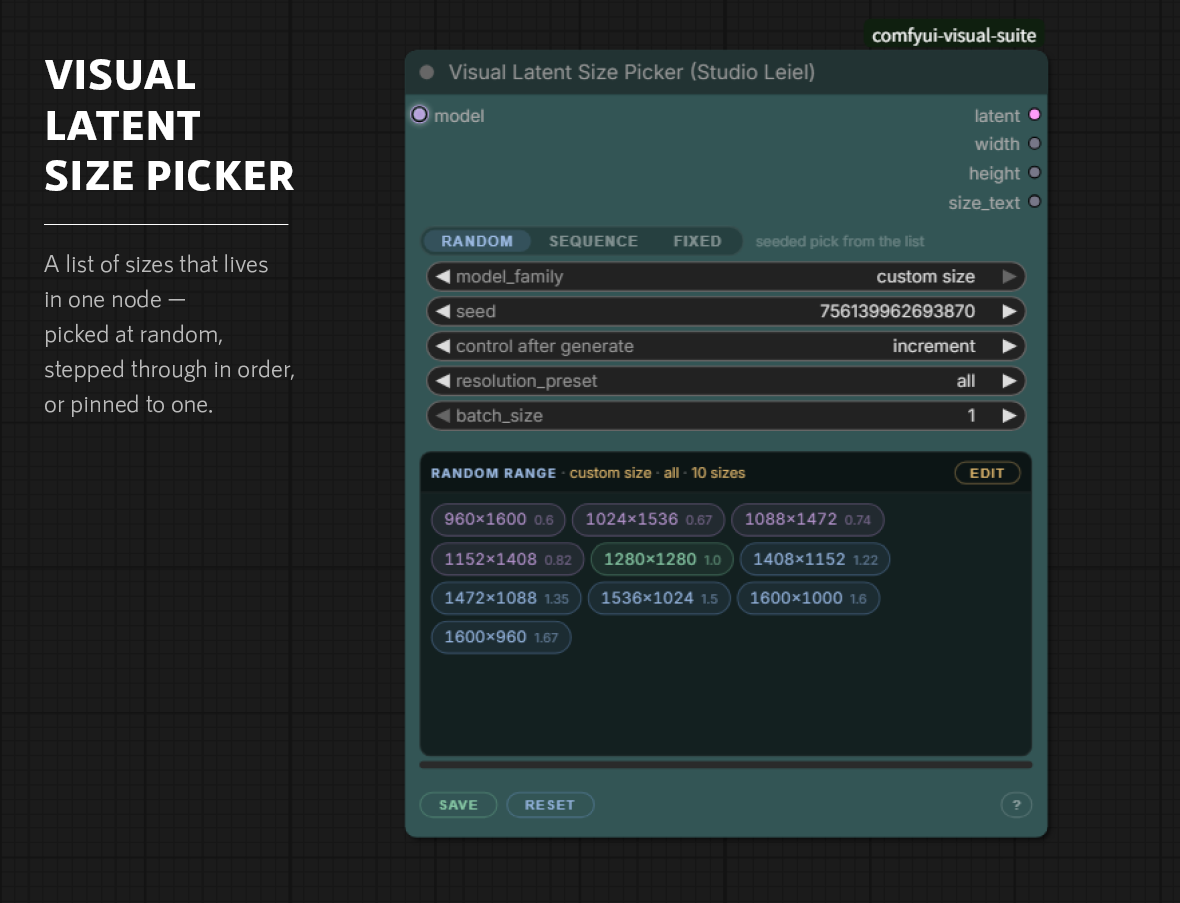
Task: Select next model_family with right arrow
Action: [1009, 276]
